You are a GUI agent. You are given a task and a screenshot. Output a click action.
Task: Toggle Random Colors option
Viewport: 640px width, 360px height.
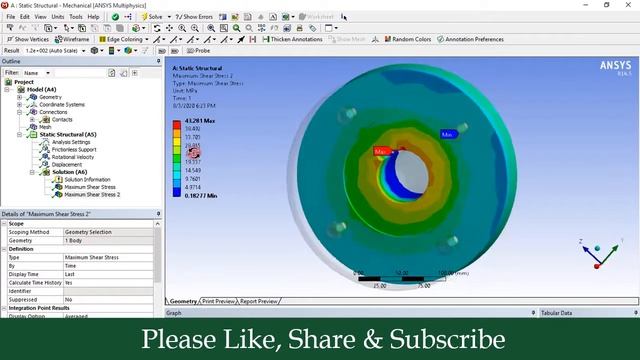(x=408, y=39)
